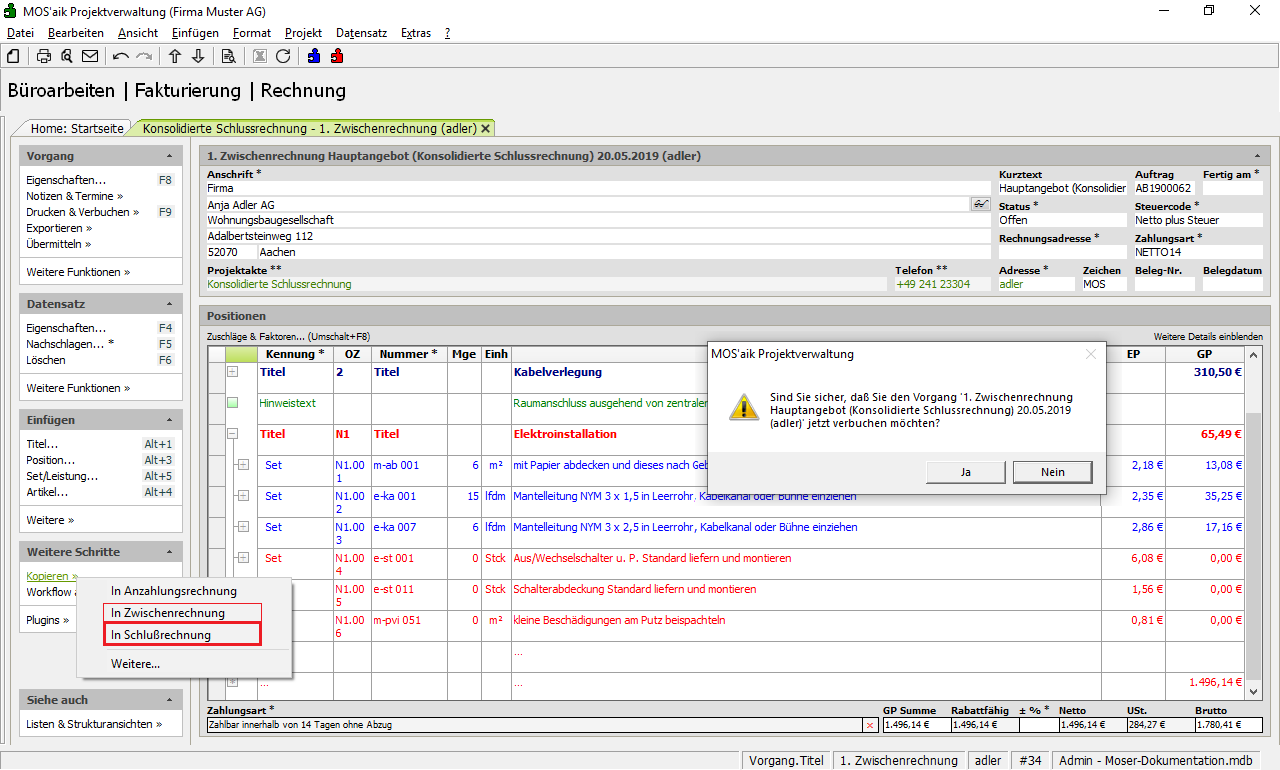Image resolution: width=1280 pixels, height=770 pixels.
Task: Click the undo arrow icon
Action: click(x=121, y=56)
